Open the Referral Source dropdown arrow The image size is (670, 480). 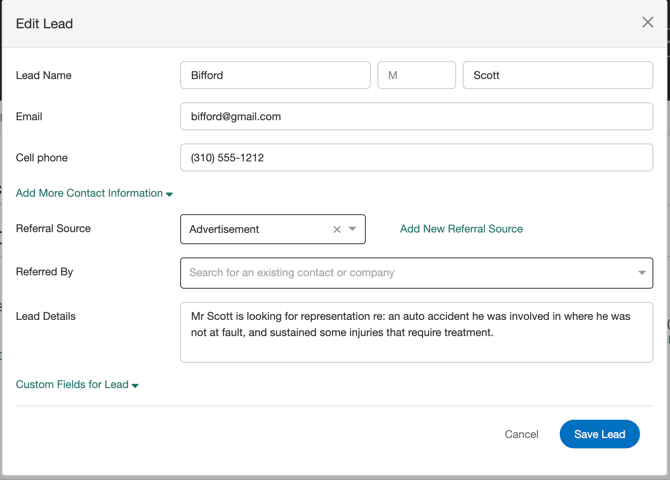coord(353,229)
